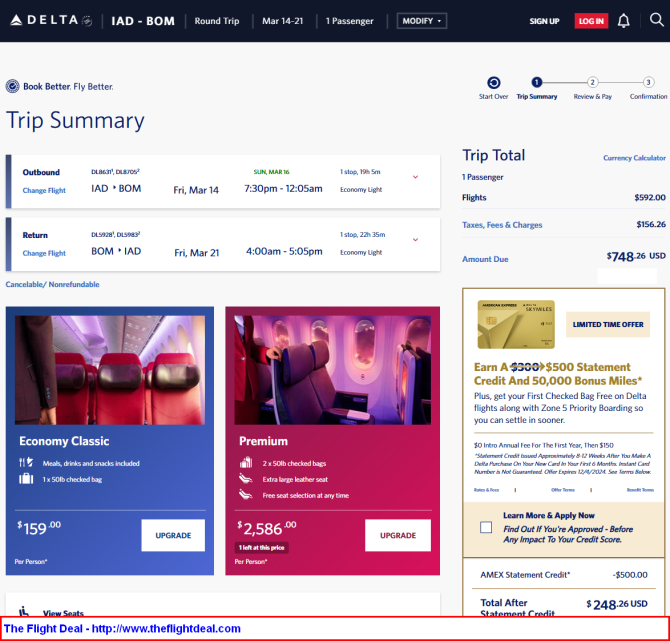The image size is (670, 641).
Task: Click the Premium cabin photo
Action: pyautogui.click(x=332, y=370)
